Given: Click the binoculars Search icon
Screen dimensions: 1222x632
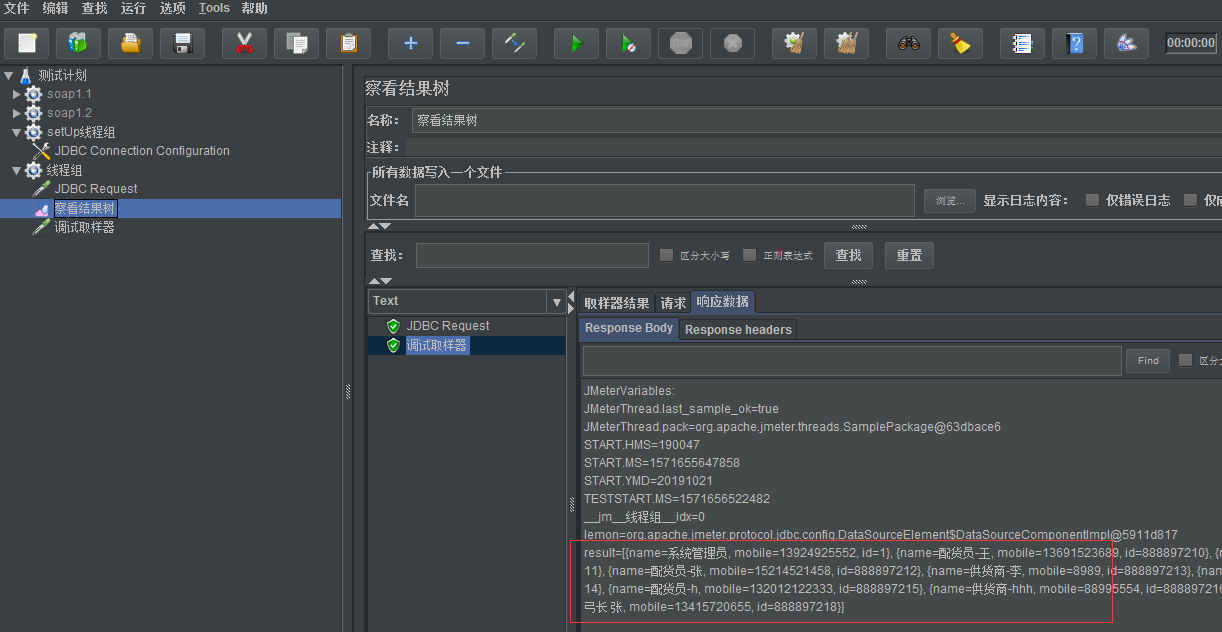Looking at the screenshot, I should pyautogui.click(x=908, y=43).
